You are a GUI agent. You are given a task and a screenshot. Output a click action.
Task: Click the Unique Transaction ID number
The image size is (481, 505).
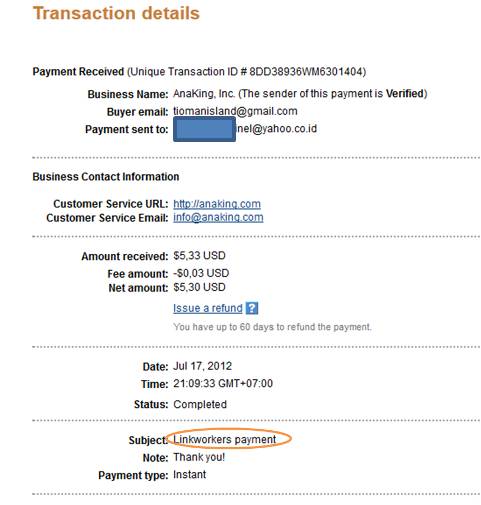click(306, 71)
